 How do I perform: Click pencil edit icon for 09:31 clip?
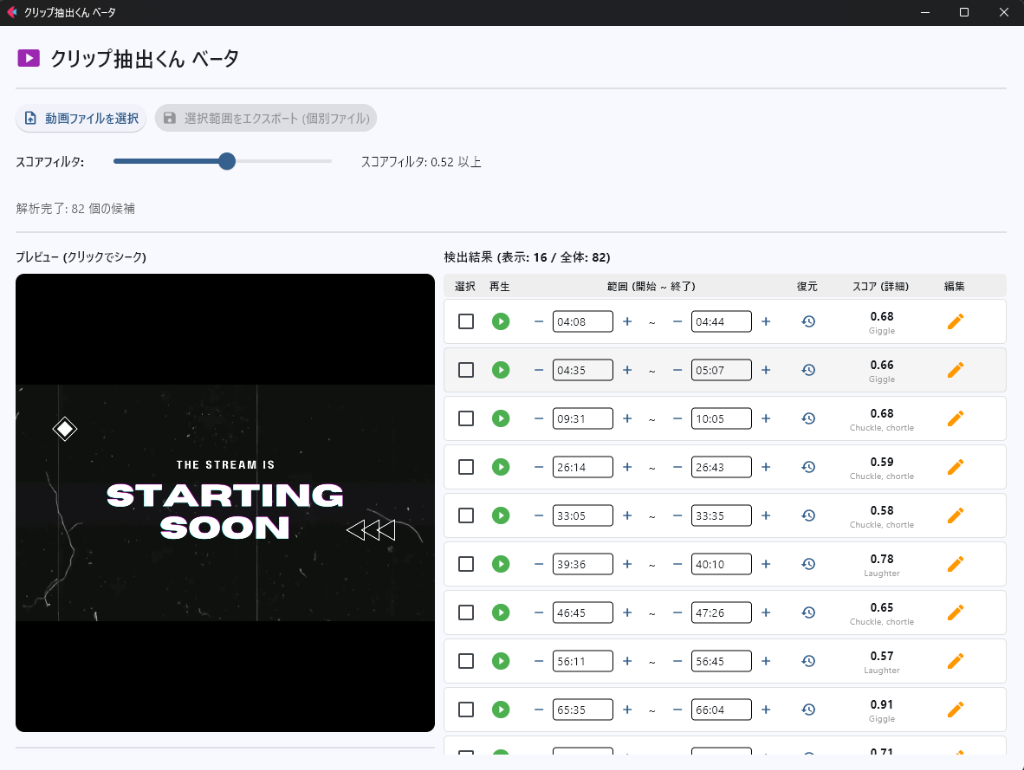click(x=955, y=418)
